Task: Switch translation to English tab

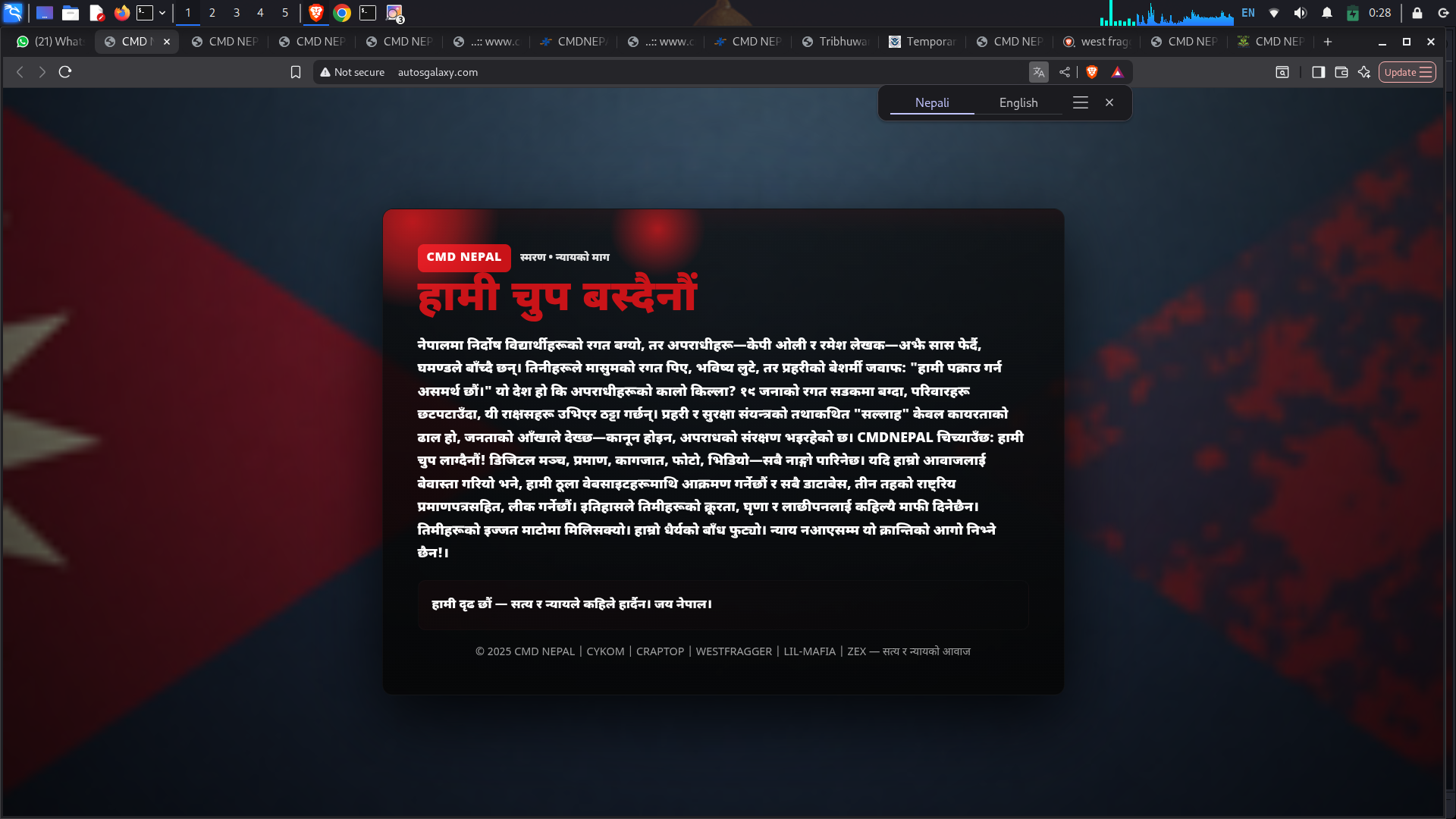Action: [1018, 103]
